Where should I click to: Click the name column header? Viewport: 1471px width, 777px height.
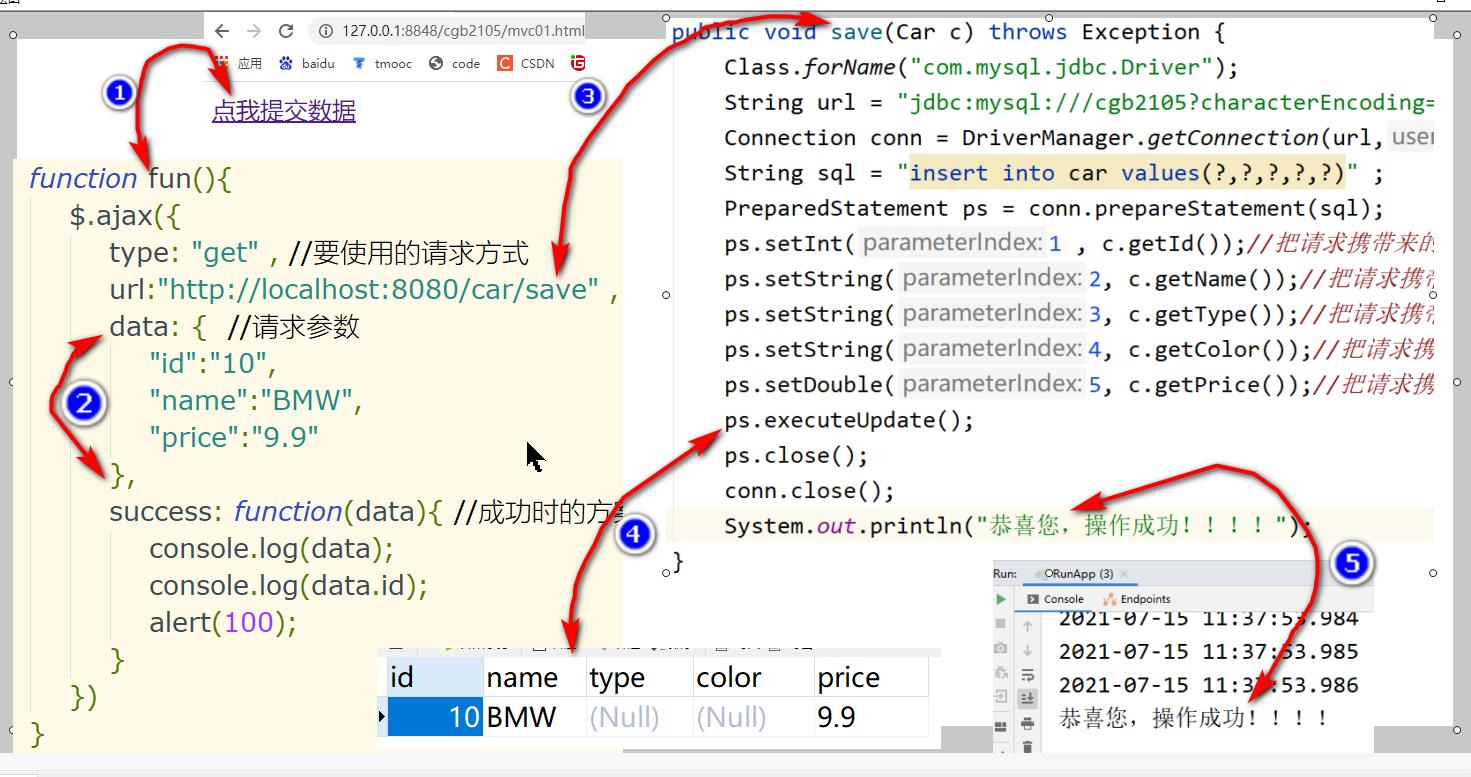coord(535,677)
